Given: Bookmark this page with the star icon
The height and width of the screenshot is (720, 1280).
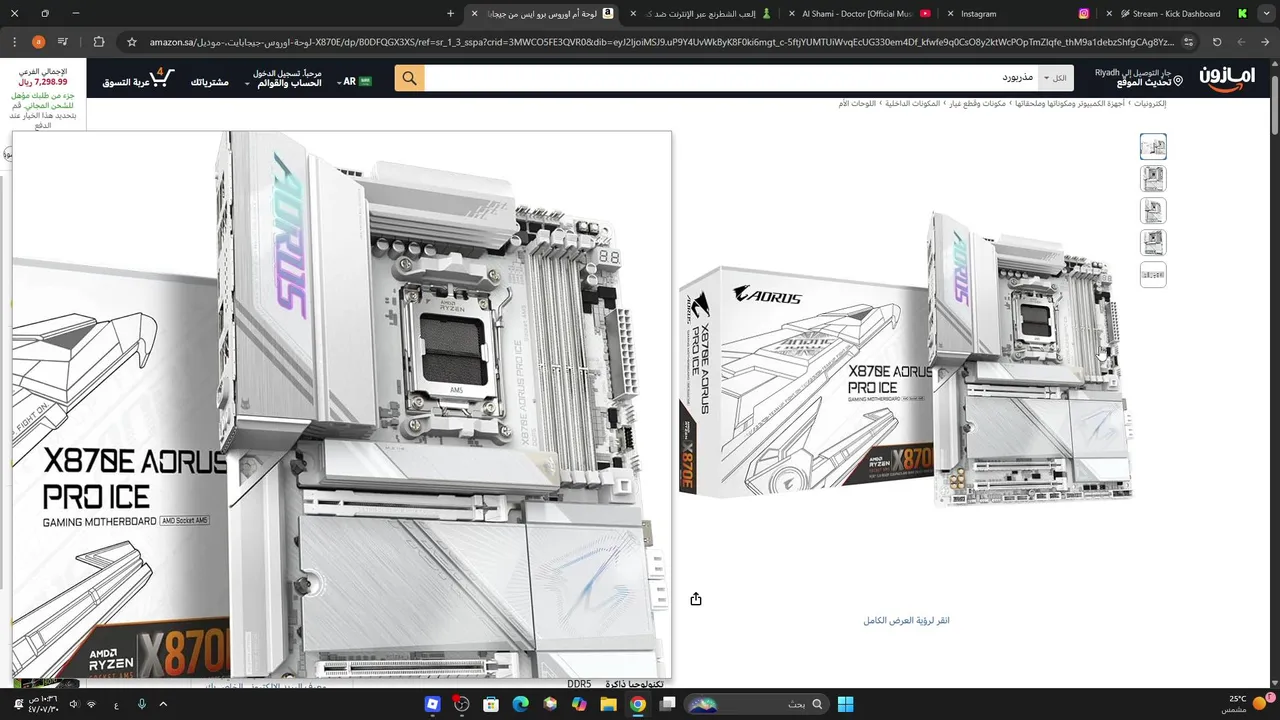Looking at the screenshot, I should pos(131,42).
